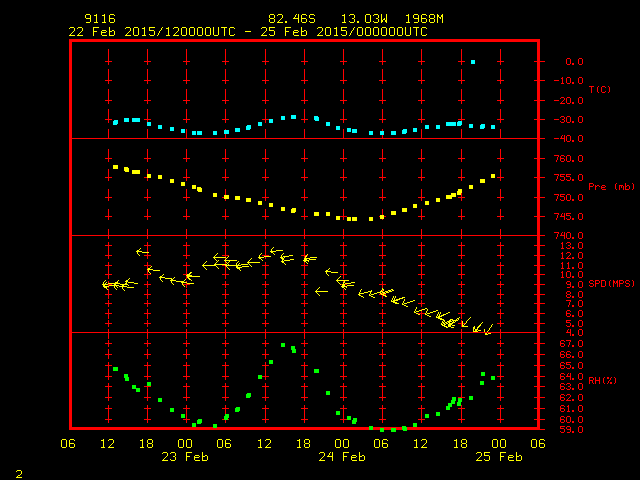Click the 59.0 humidity axis value
Viewport: 640px width, 480px height.
coord(571,430)
